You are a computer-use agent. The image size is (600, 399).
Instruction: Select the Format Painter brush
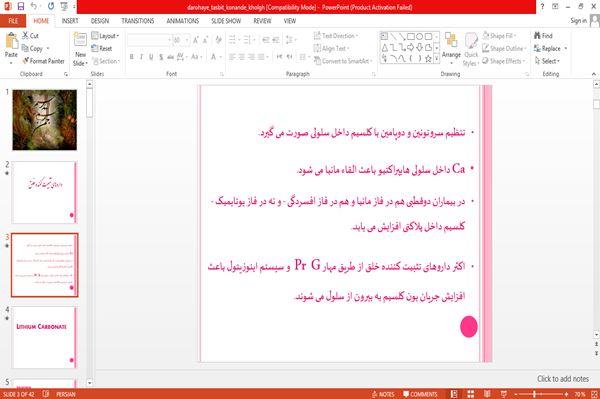point(26,61)
